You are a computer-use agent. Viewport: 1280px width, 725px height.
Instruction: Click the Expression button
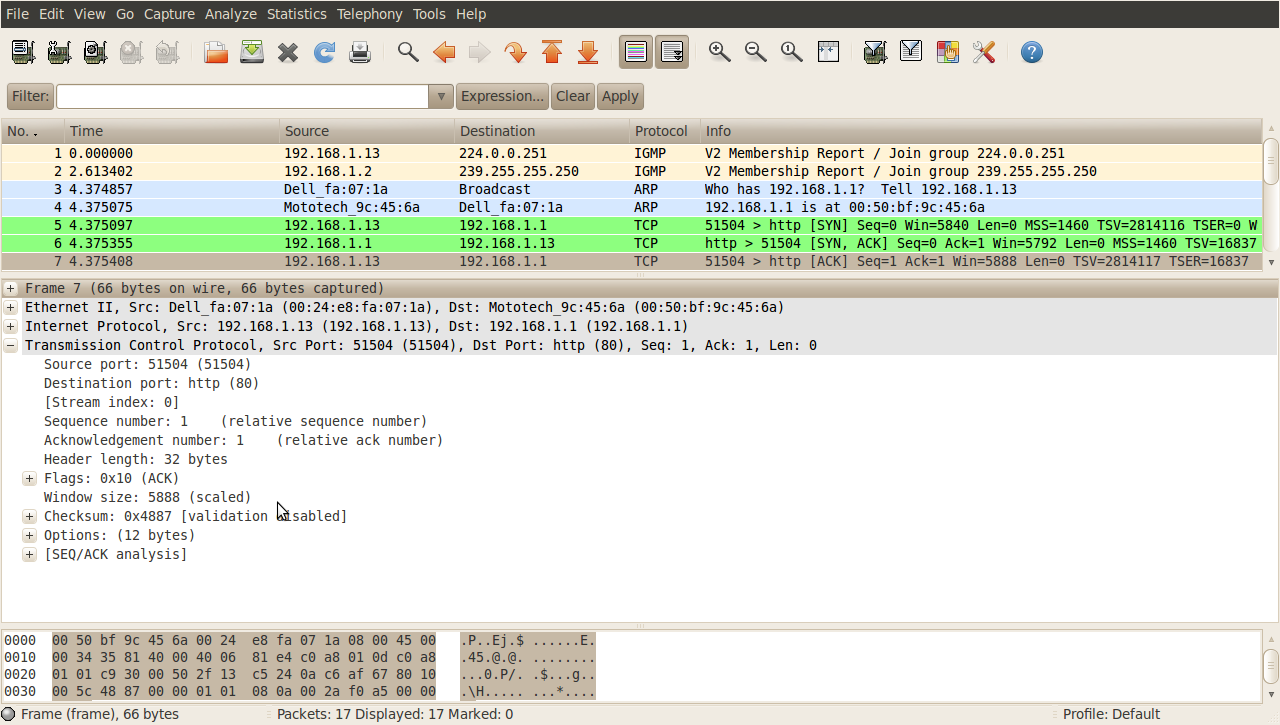click(502, 96)
